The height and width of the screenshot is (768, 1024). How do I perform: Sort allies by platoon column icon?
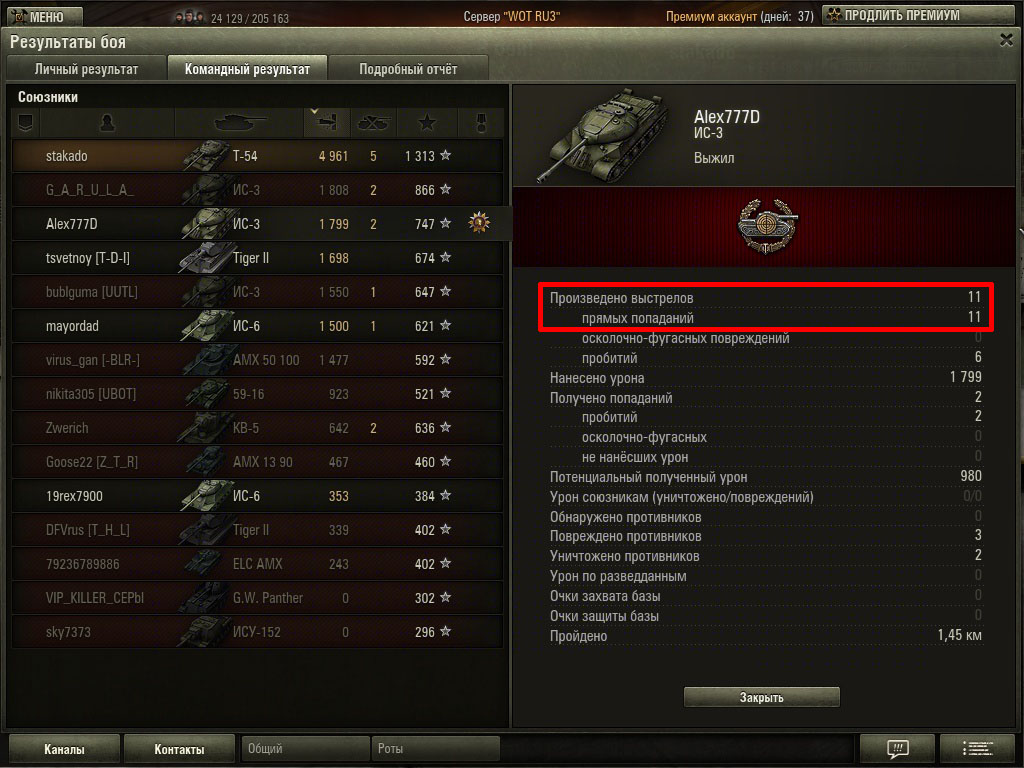(25, 122)
